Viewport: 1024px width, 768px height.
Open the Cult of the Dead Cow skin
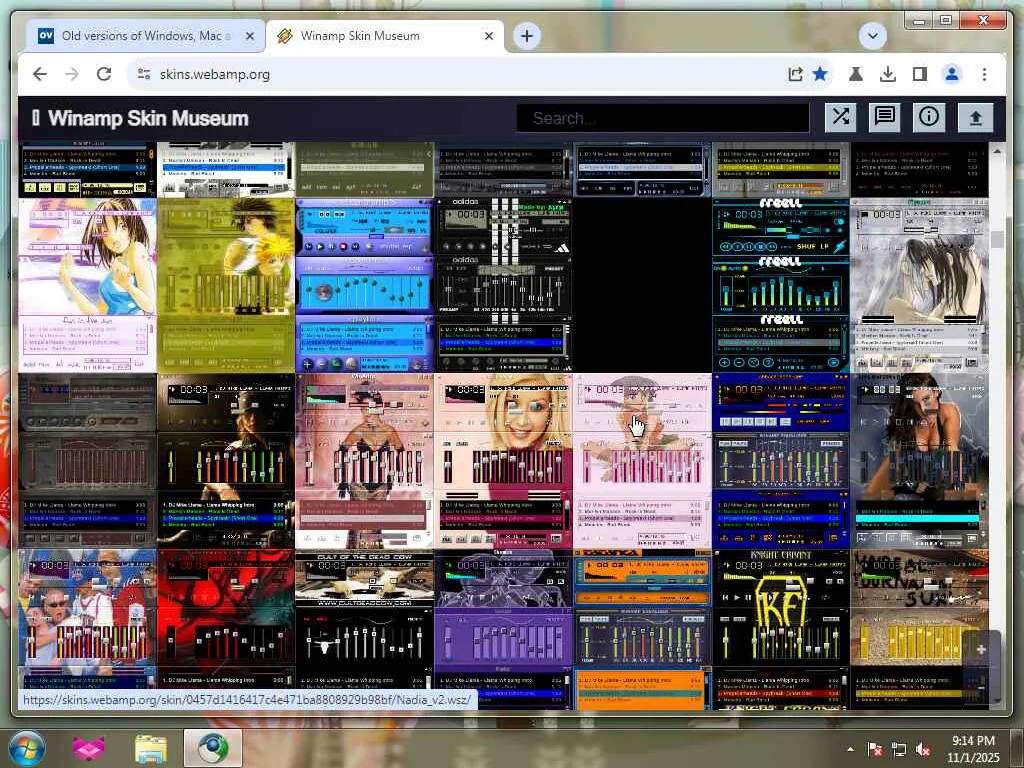364,629
